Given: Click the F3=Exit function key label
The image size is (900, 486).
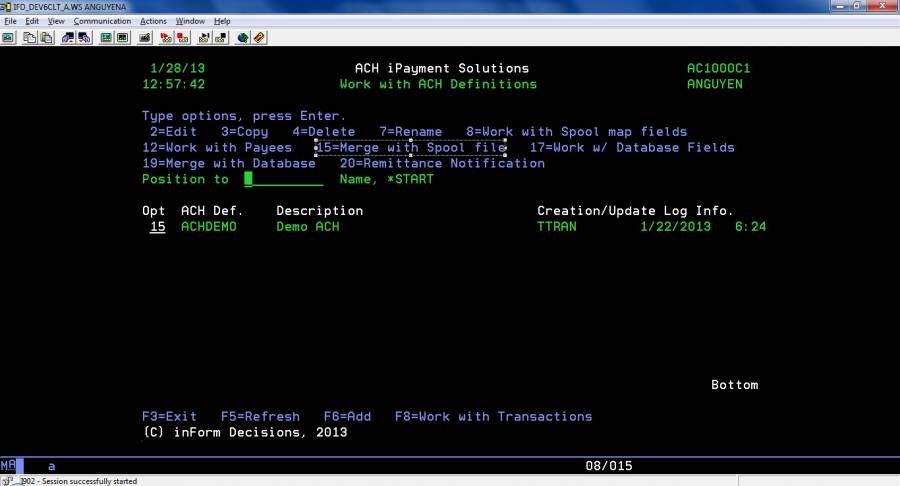Looking at the screenshot, I should [x=169, y=416].
